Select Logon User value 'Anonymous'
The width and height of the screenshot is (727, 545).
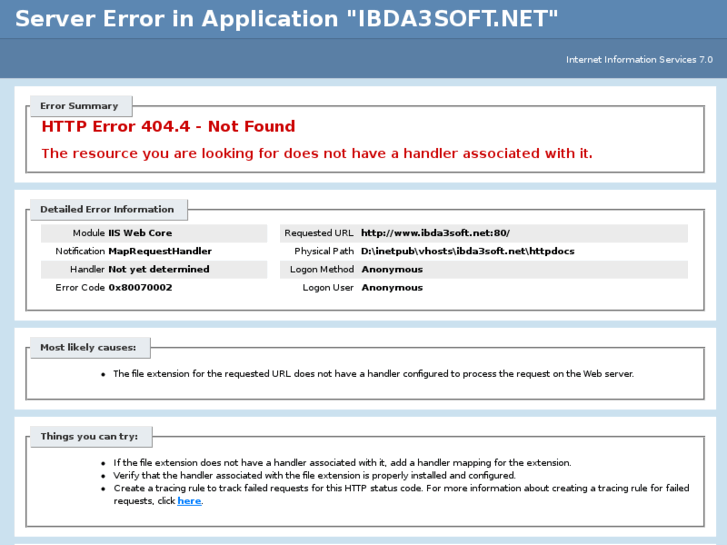point(392,288)
